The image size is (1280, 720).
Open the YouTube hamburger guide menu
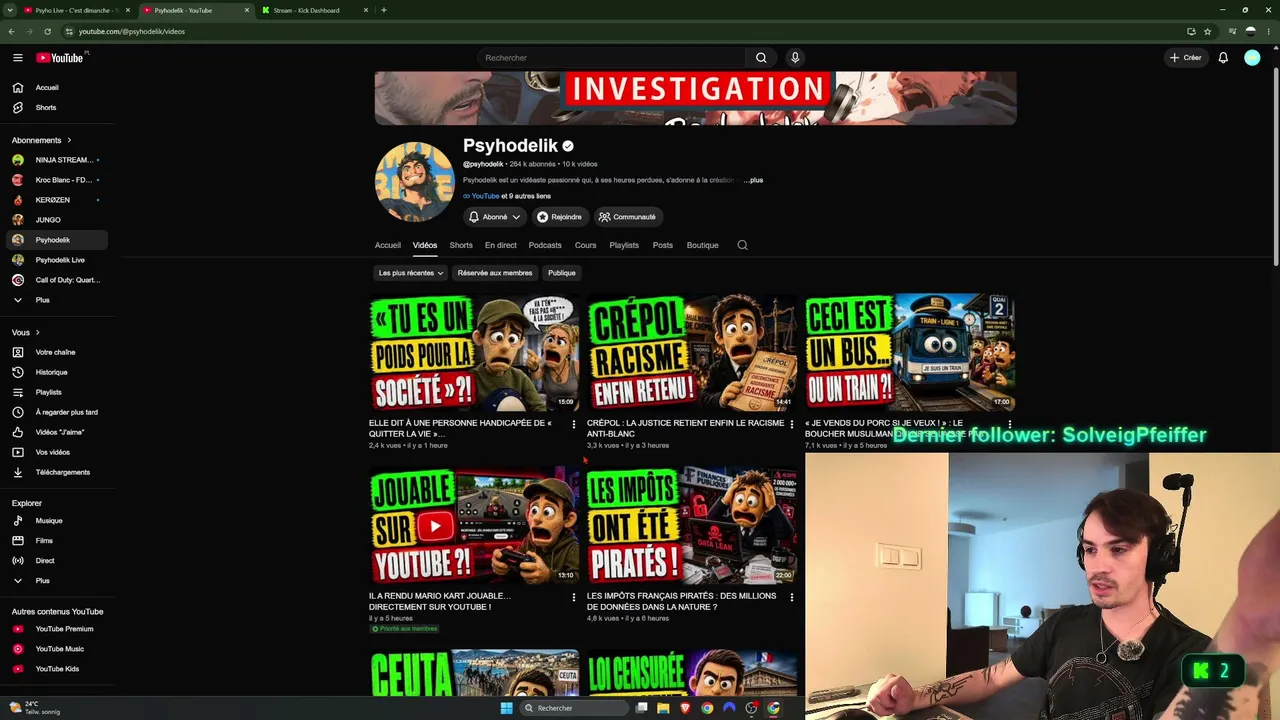tap(17, 58)
